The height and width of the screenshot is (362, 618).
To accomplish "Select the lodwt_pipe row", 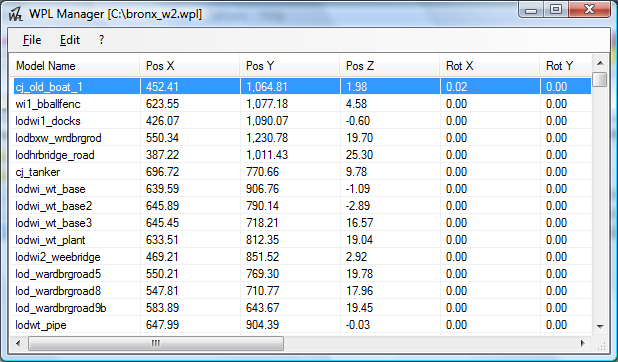I will click(302, 325).
